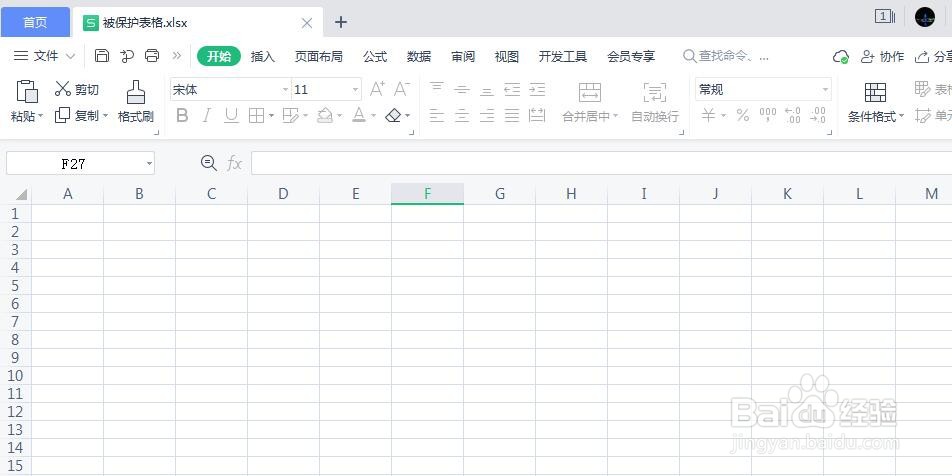The width and height of the screenshot is (952, 476).
Task: Click decrease decimal places icon
Action: 818,115
